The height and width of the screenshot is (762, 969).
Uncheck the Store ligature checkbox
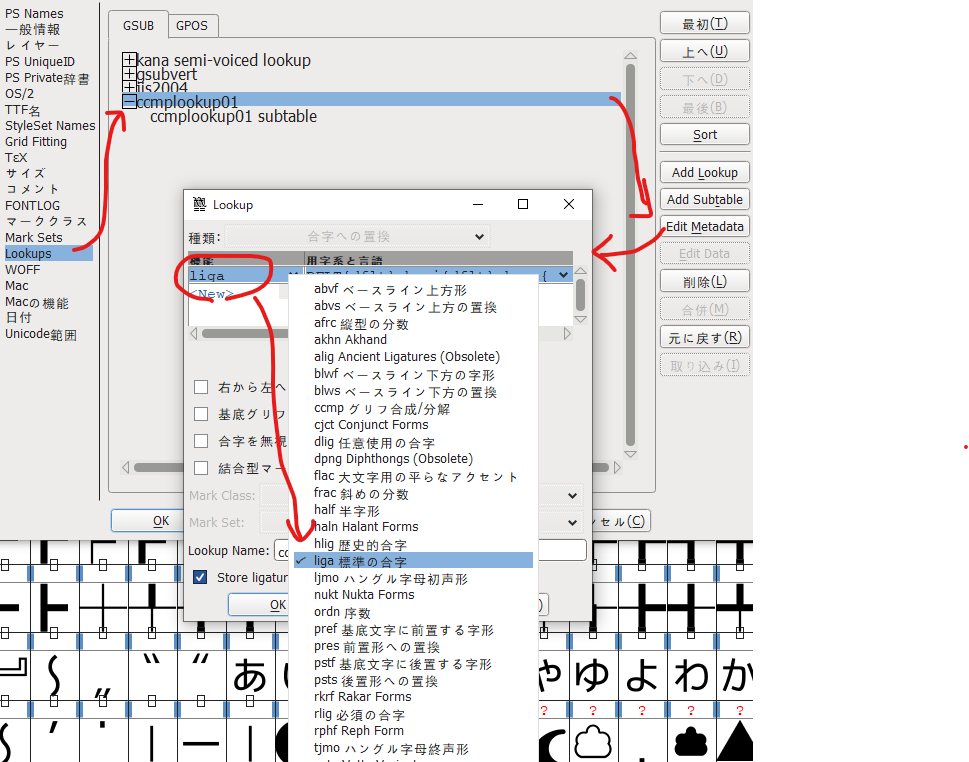tap(200, 577)
